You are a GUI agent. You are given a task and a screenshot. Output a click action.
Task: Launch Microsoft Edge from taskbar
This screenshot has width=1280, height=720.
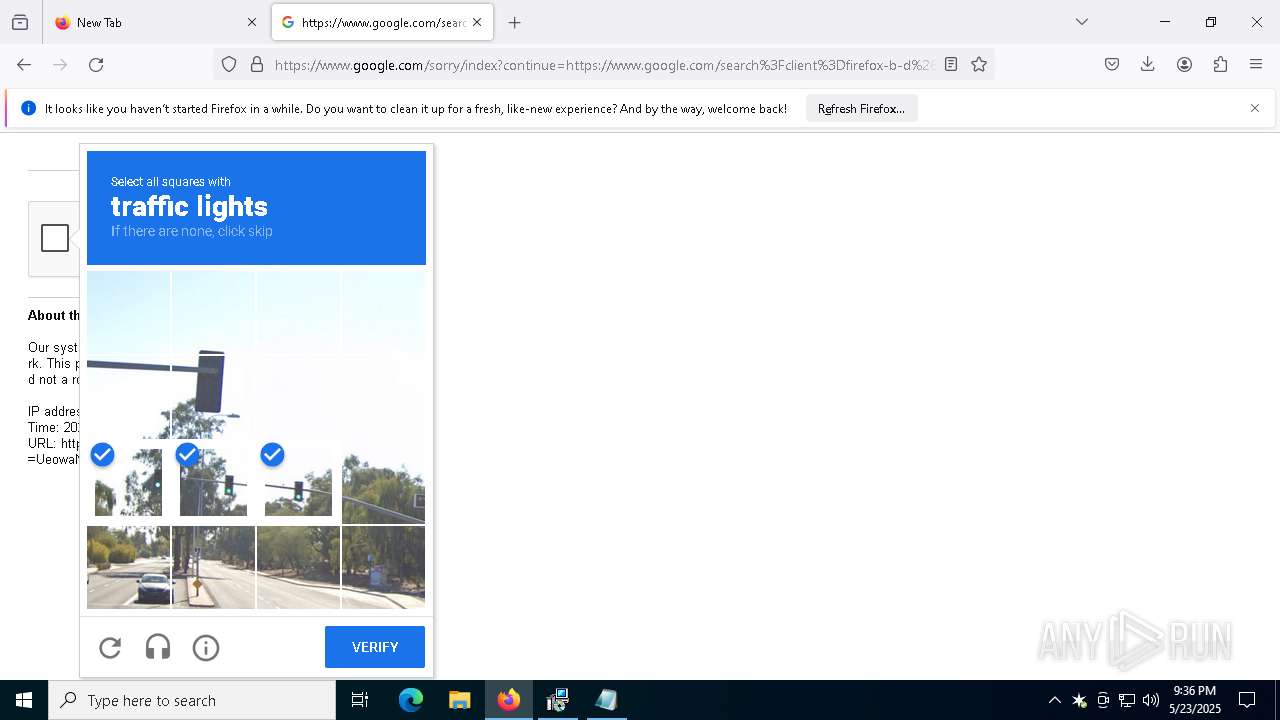coord(411,700)
